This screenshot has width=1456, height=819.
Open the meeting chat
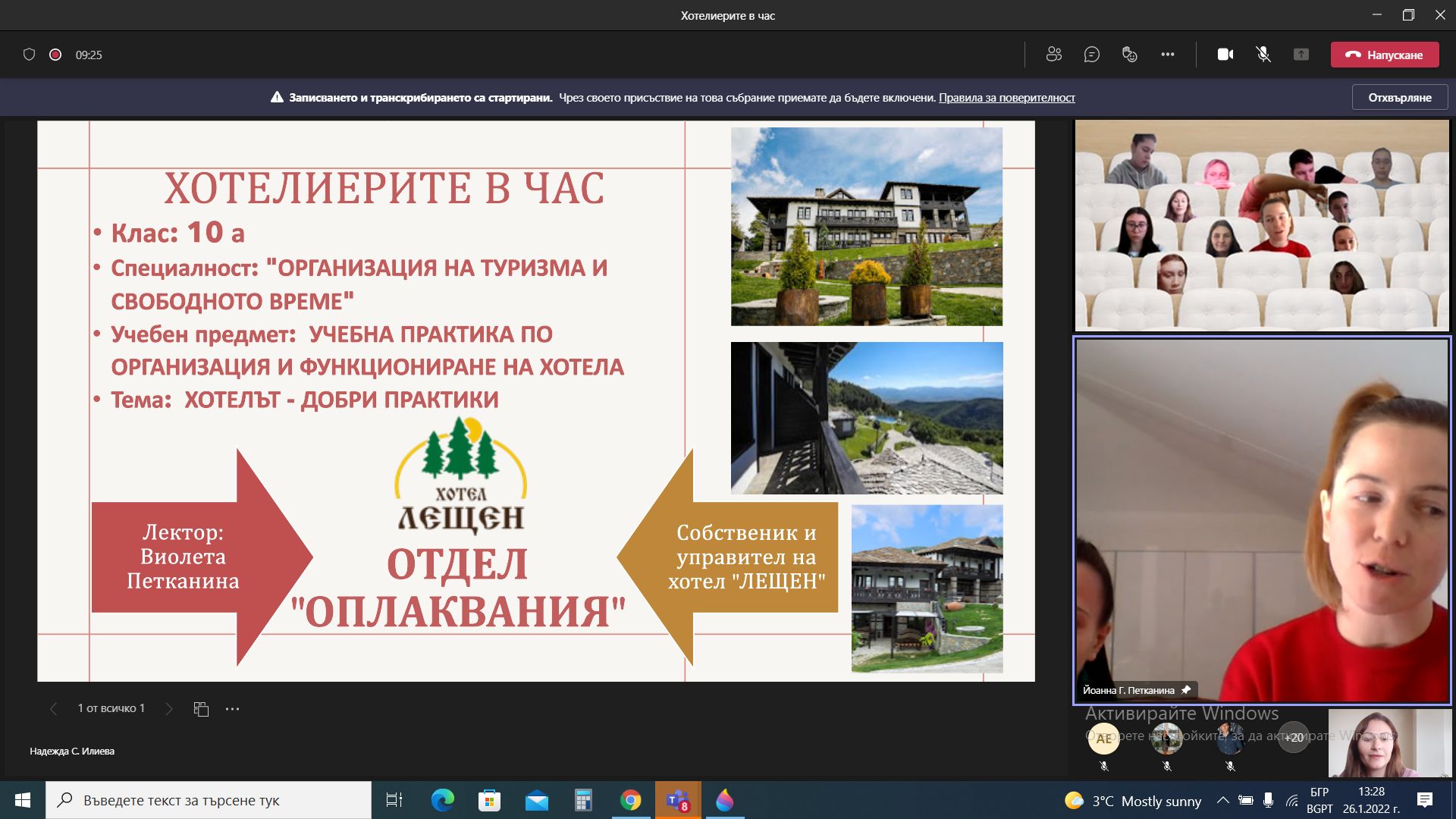click(x=1091, y=55)
